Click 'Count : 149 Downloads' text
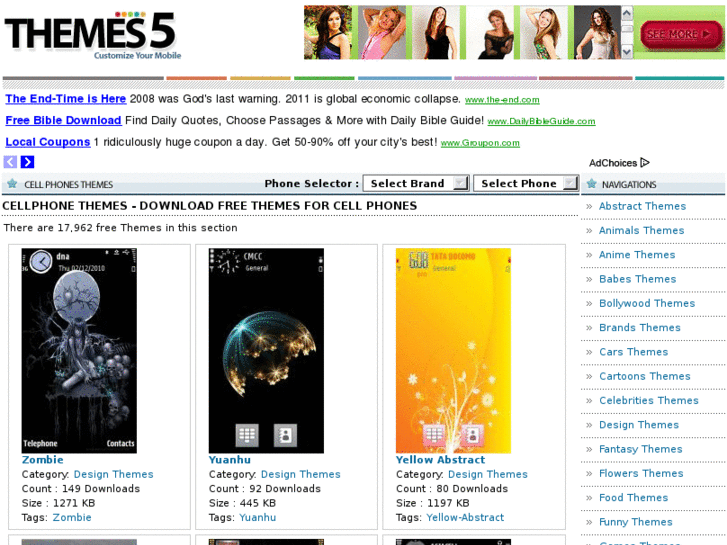Viewport: 727px width, 545px height. pos(81,489)
